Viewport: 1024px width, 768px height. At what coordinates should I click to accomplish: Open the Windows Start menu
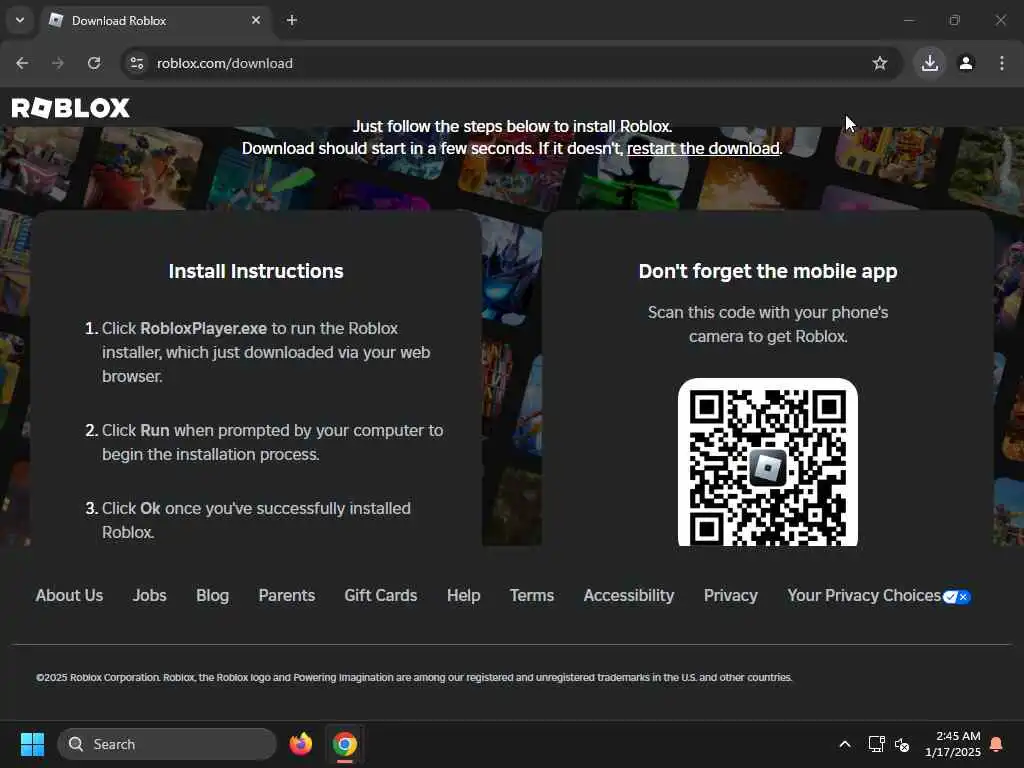(x=32, y=744)
